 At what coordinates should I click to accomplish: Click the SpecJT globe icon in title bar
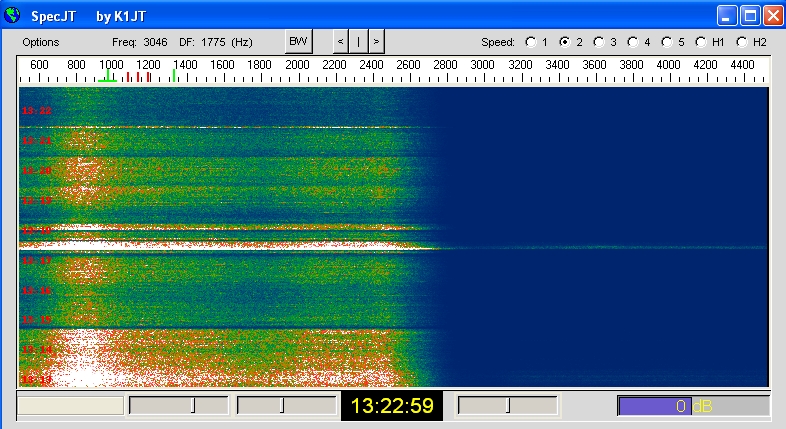pos(12,16)
